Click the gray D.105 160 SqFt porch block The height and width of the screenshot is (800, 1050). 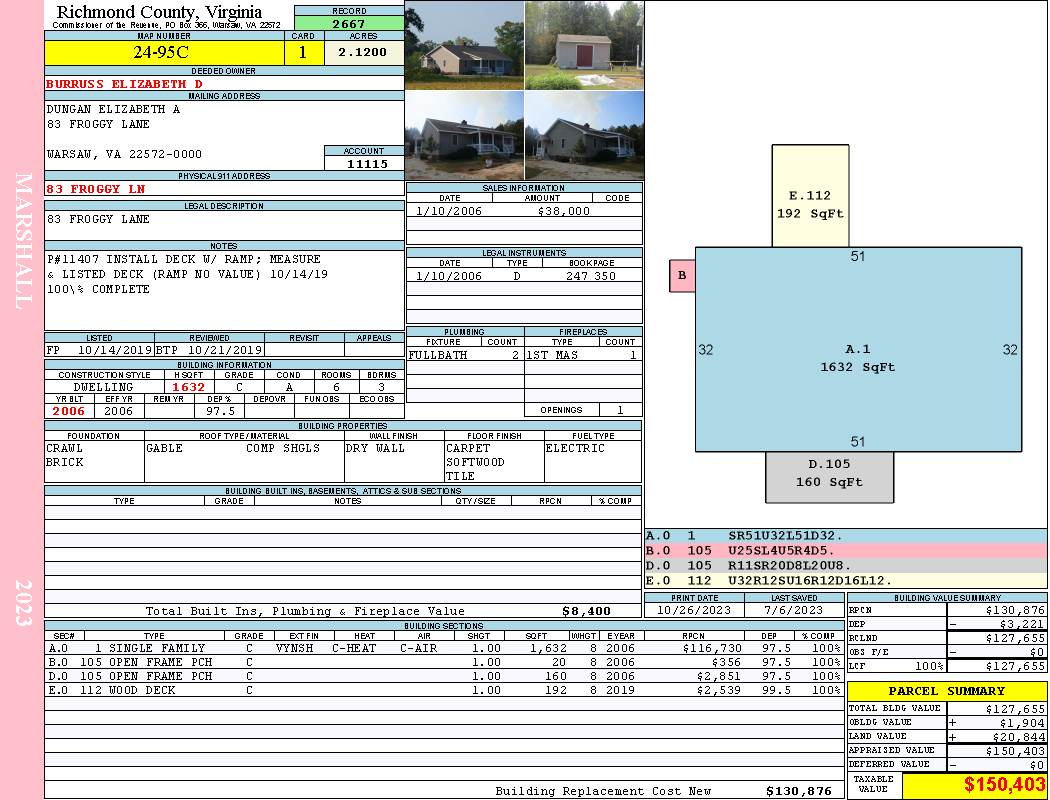(829, 476)
